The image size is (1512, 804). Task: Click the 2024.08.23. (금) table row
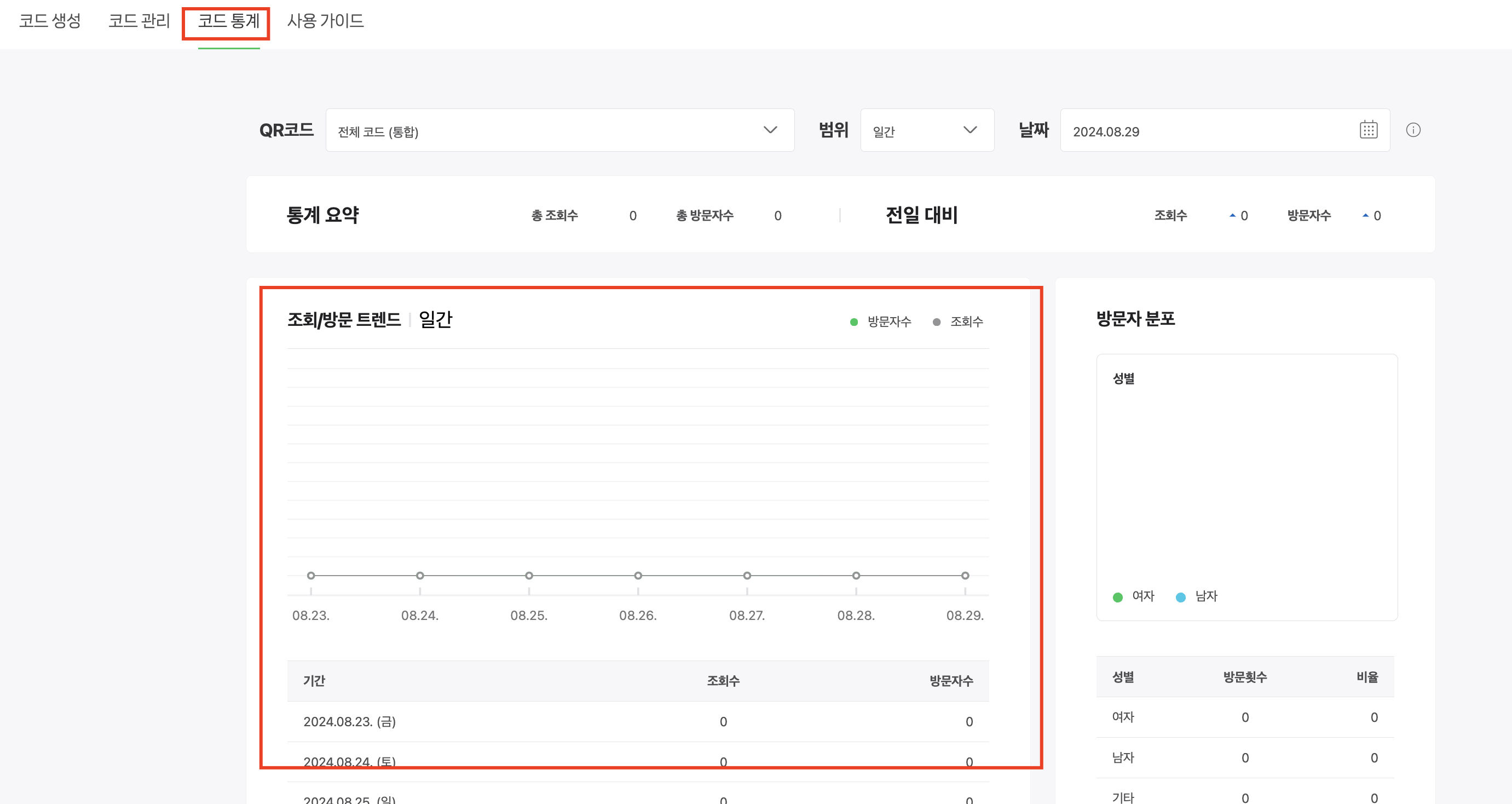(x=349, y=722)
